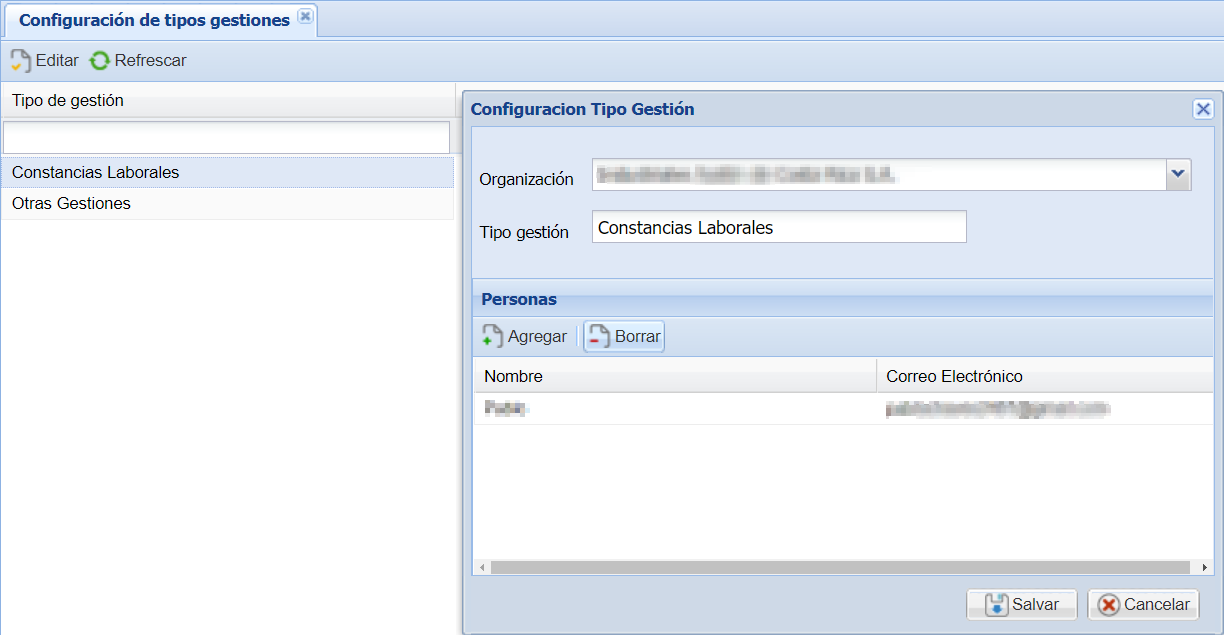Click the horizontal scrollbar left arrow

(482, 568)
